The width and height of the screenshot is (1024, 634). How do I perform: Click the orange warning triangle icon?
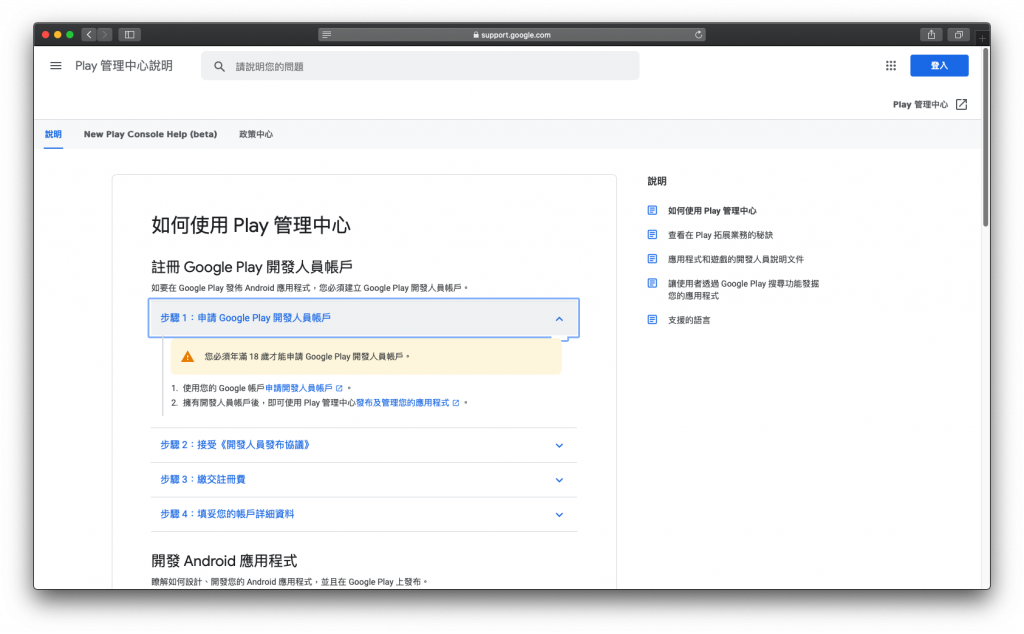tap(187, 357)
